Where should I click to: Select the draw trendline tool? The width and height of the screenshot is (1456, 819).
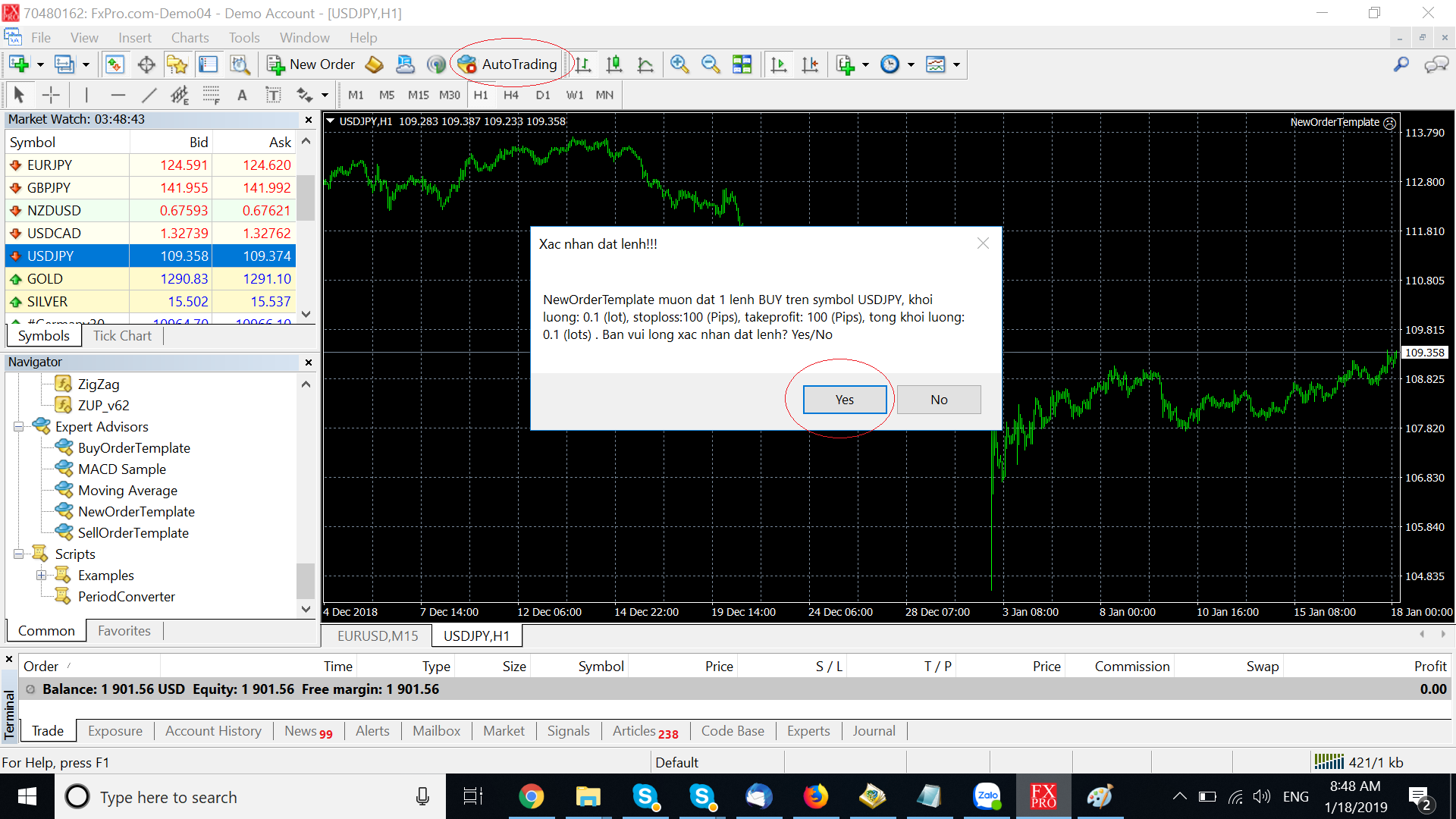[149, 95]
